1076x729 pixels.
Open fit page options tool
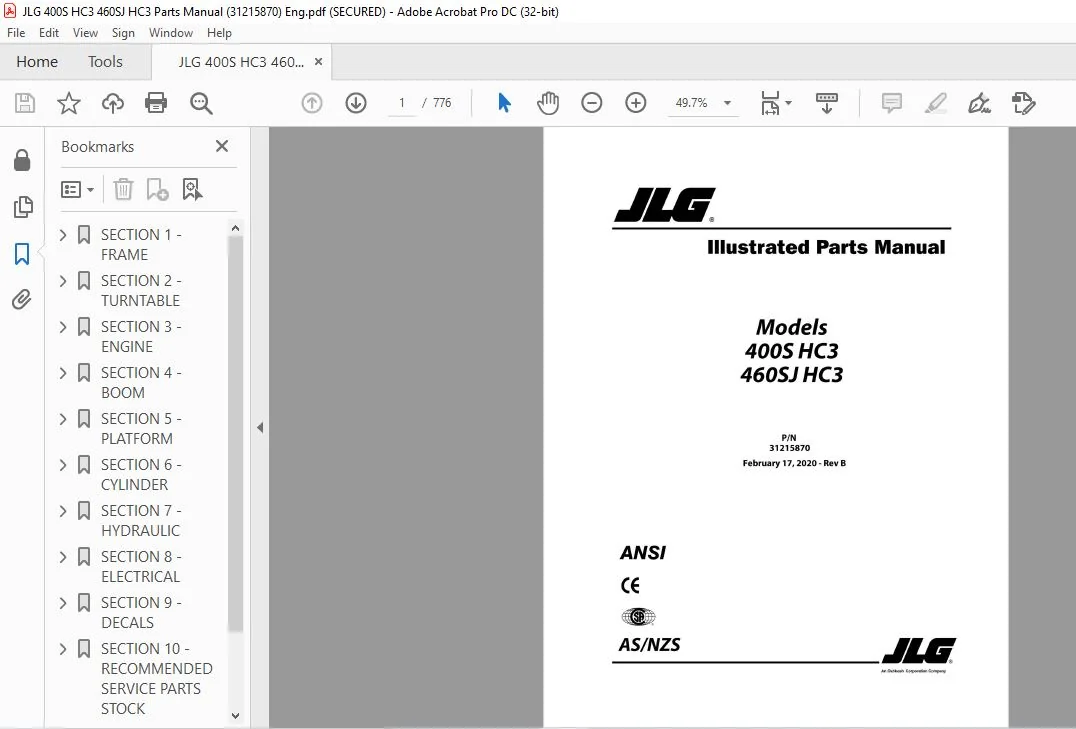tap(775, 103)
